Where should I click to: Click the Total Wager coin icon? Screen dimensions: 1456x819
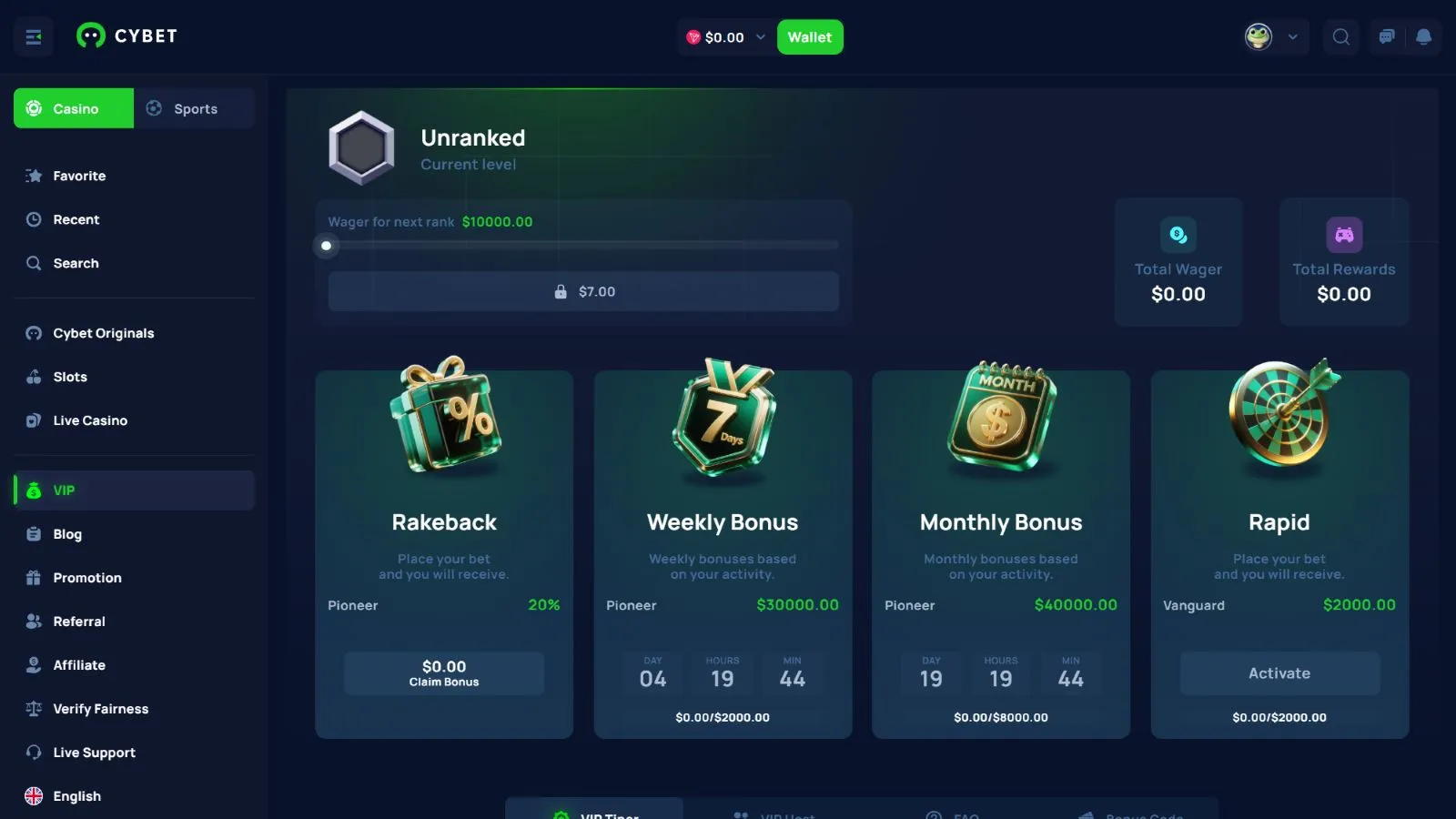(x=1178, y=235)
